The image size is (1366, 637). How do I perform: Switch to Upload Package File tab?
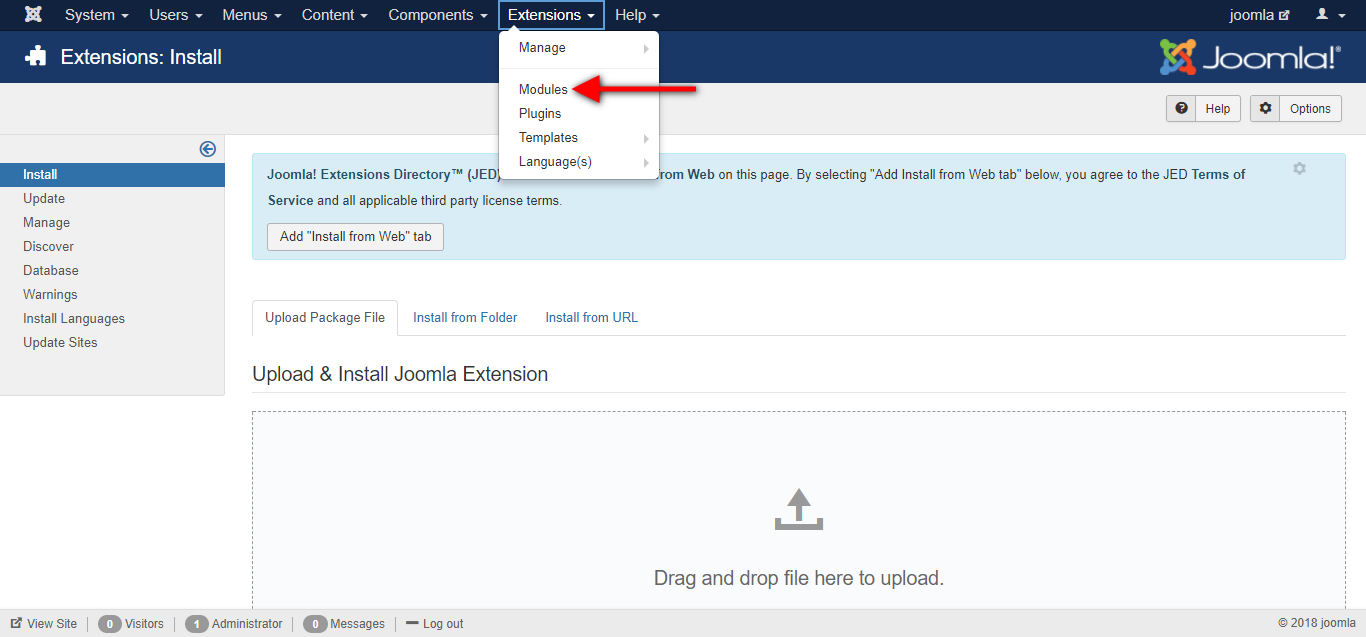tap(325, 318)
